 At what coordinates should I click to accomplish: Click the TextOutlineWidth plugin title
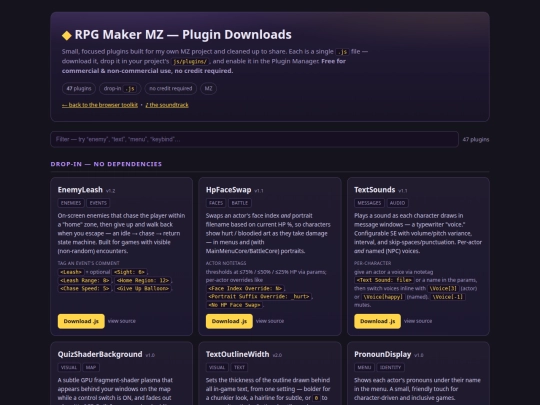pyautogui.click(x=238, y=354)
